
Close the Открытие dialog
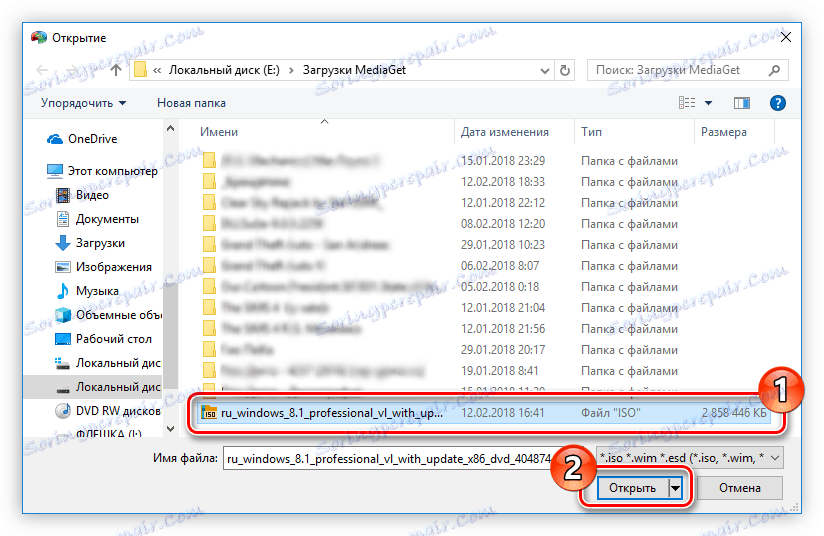point(786,37)
